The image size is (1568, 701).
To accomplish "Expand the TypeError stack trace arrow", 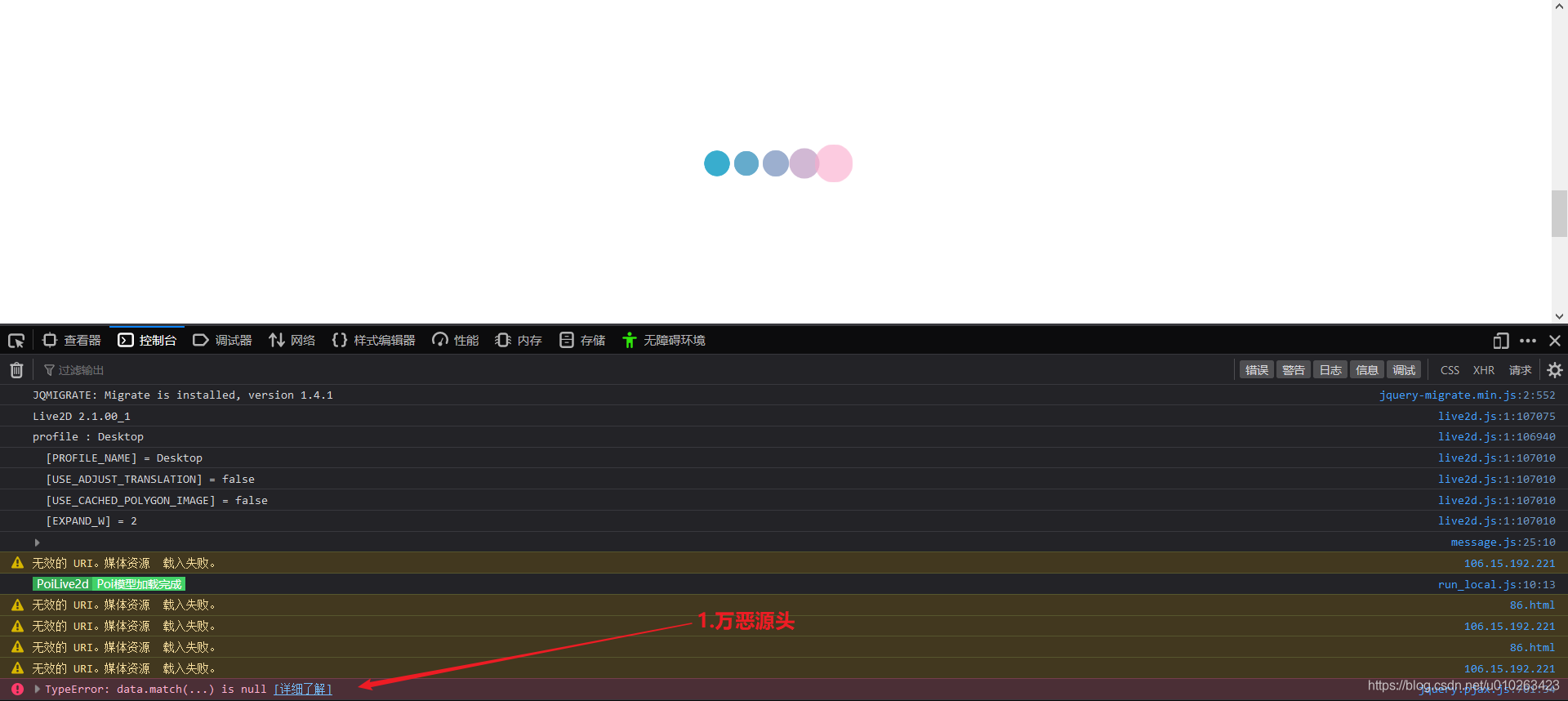I will (x=37, y=690).
